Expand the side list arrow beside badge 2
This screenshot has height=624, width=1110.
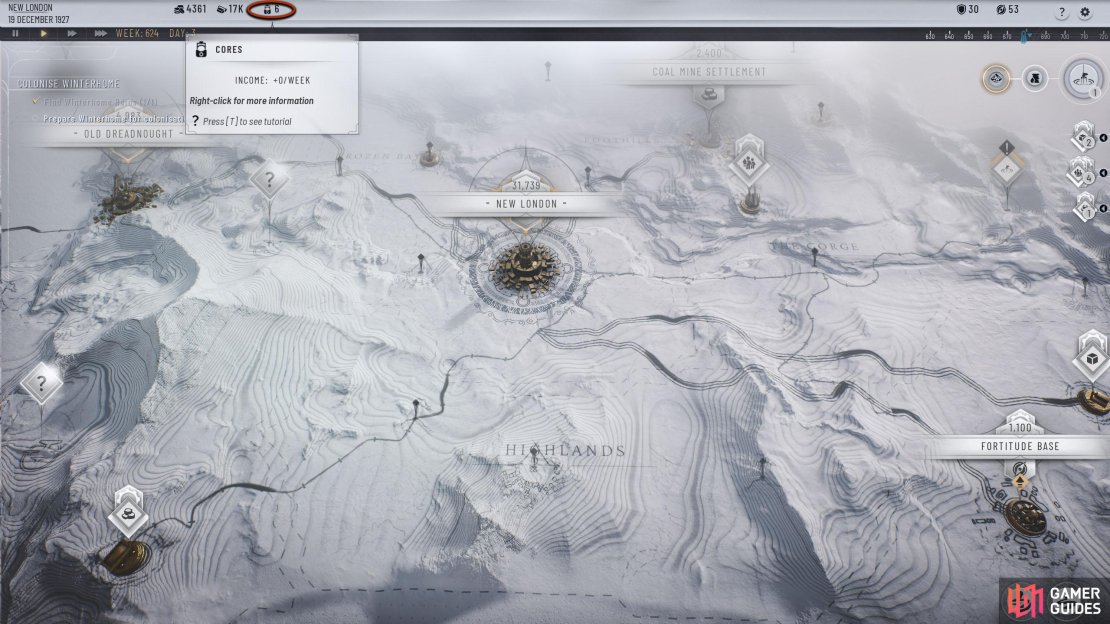pos(1103,138)
